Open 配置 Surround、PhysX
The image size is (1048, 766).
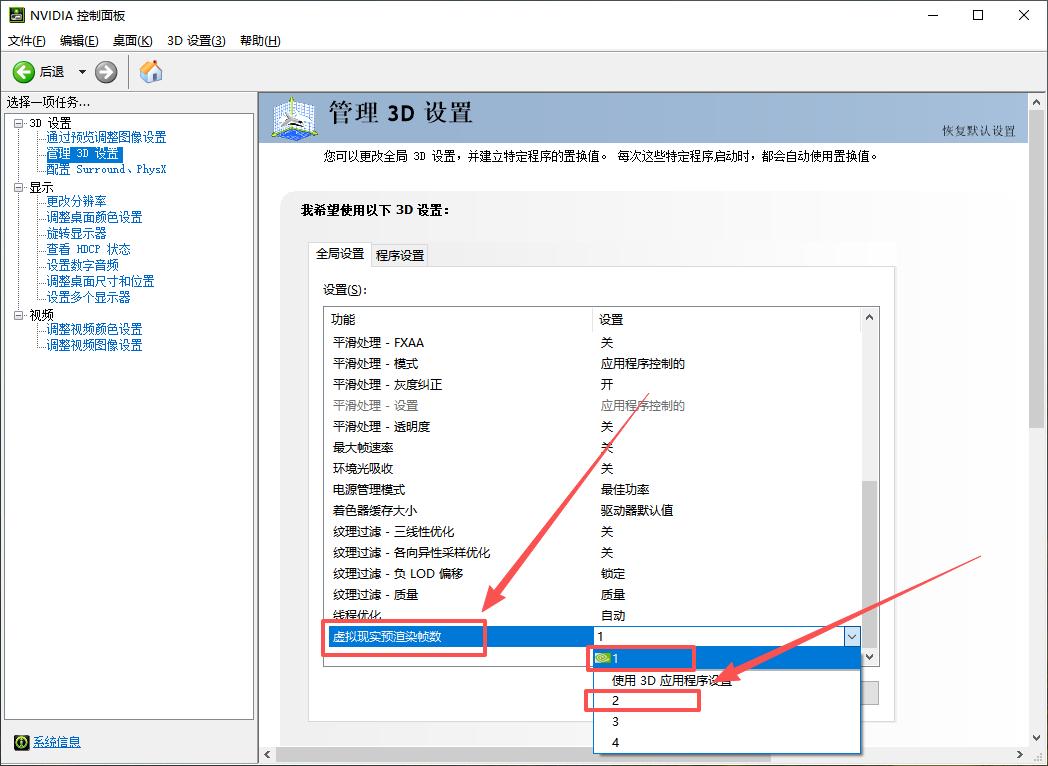click(x=106, y=169)
